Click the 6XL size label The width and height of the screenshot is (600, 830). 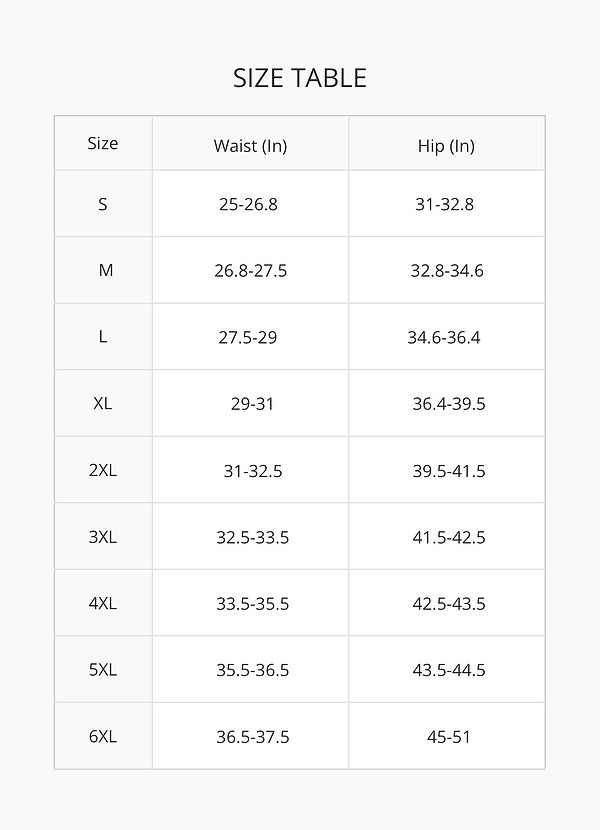[103, 737]
